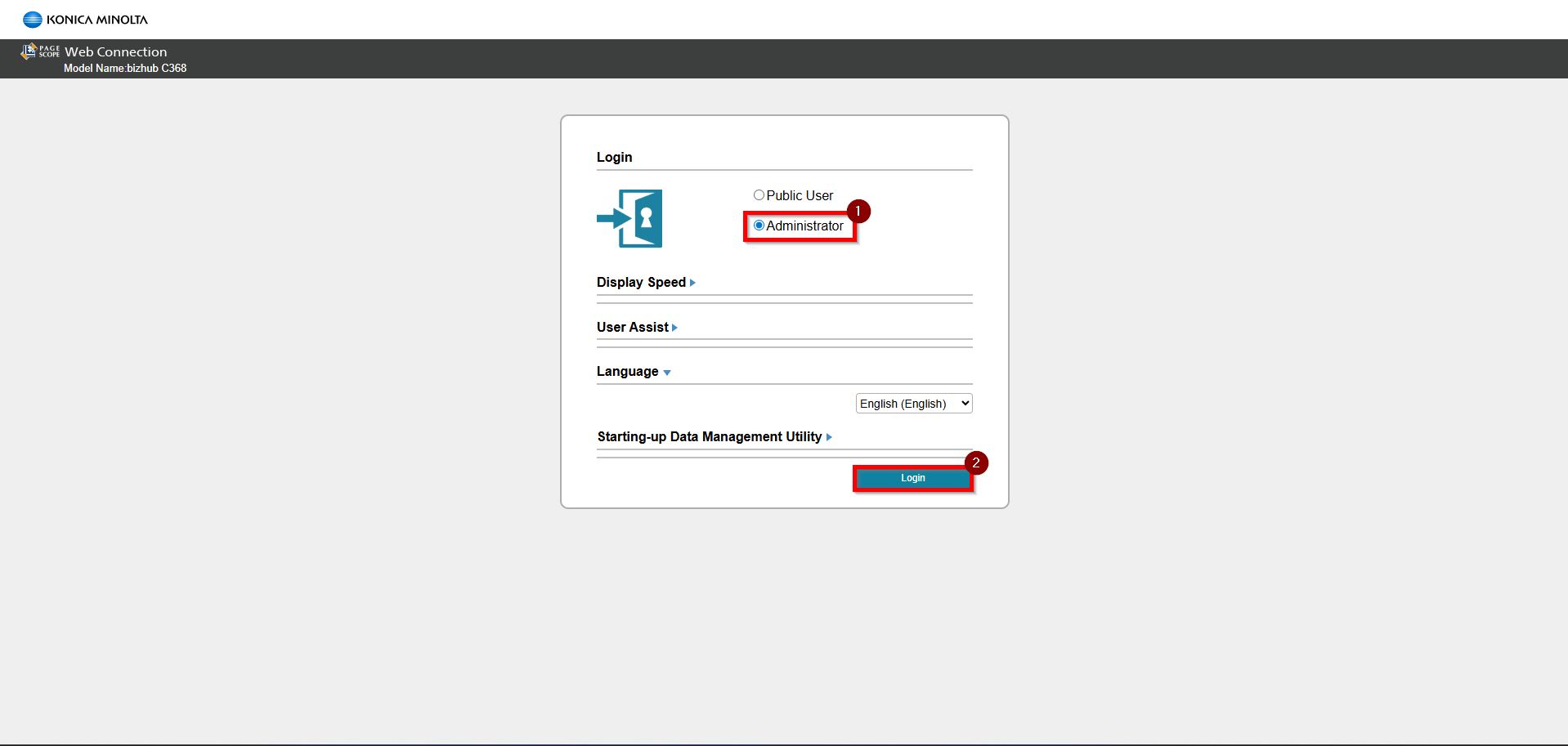Click the Public User text label
This screenshot has width=1568, height=746.
coord(800,196)
